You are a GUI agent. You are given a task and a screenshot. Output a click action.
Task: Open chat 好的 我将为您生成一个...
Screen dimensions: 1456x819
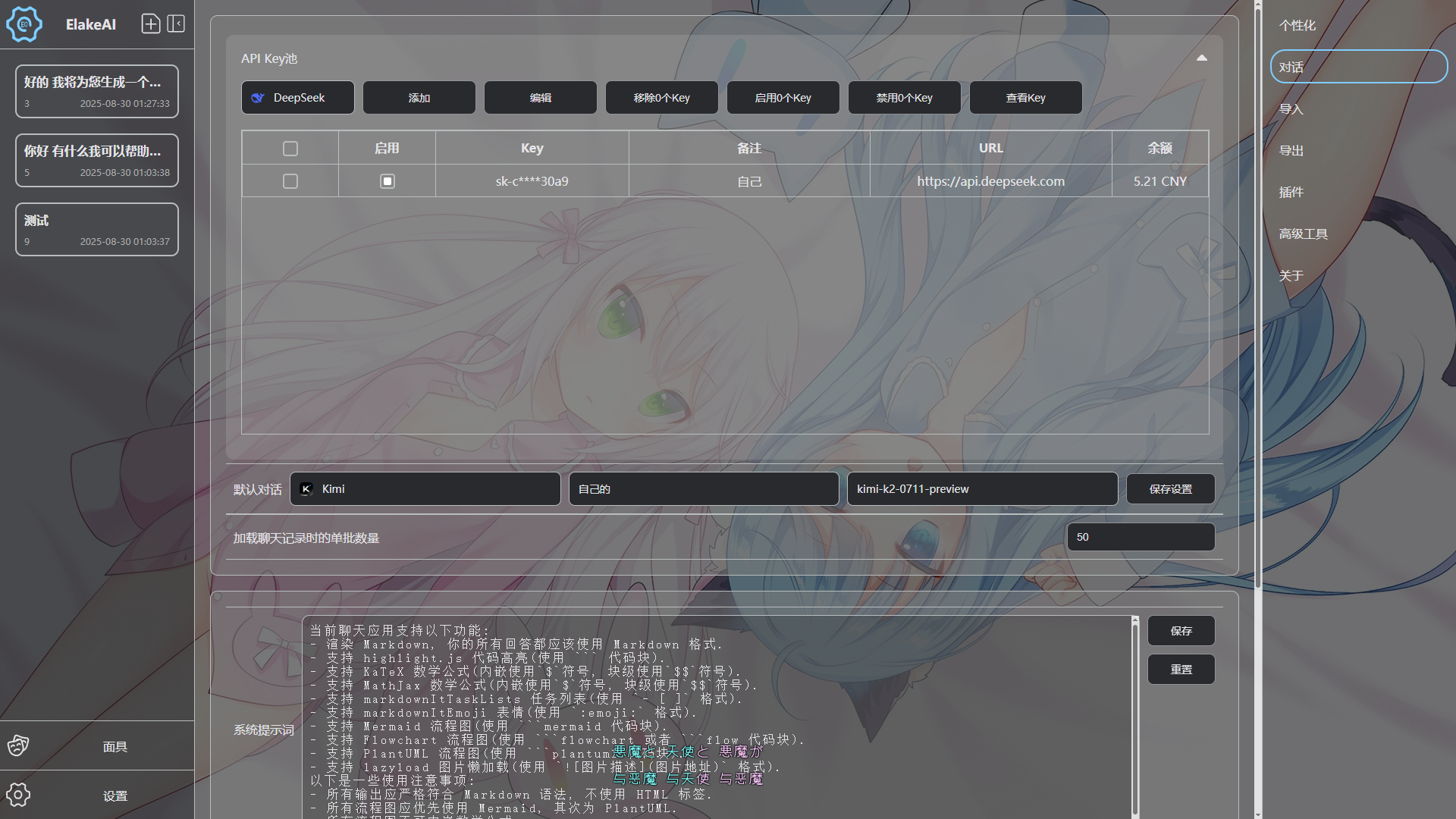[x=97, y=92]
